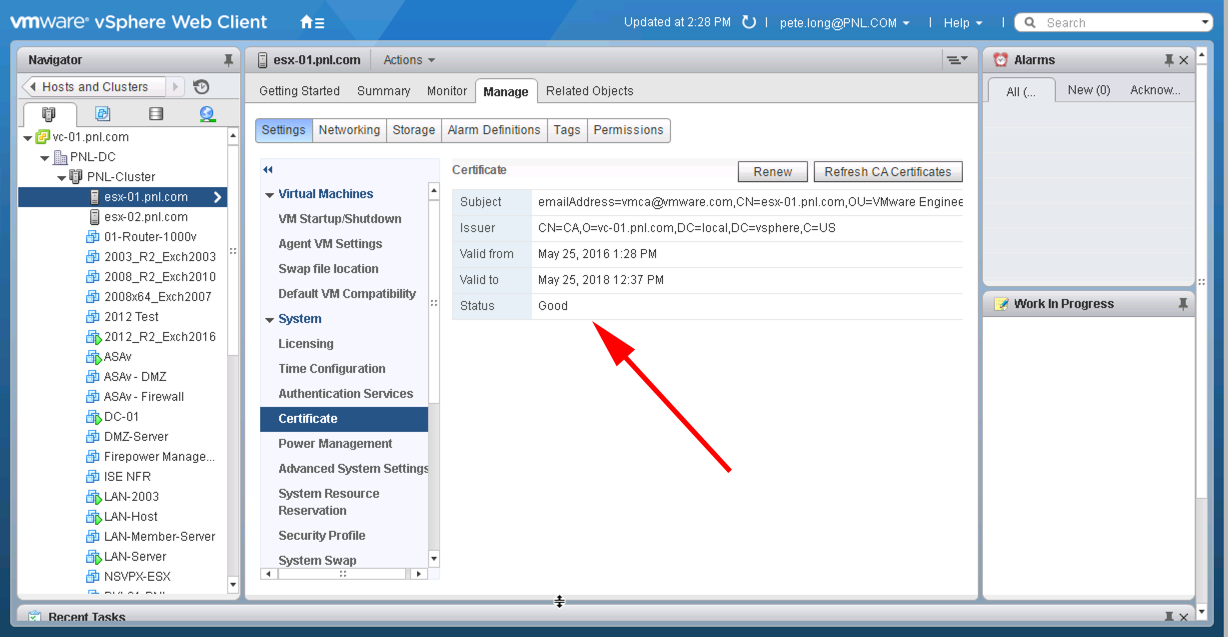Select the DC-01 virtual machine
The height and width of the screenshot is (637, 1228).
coord(122,417)
